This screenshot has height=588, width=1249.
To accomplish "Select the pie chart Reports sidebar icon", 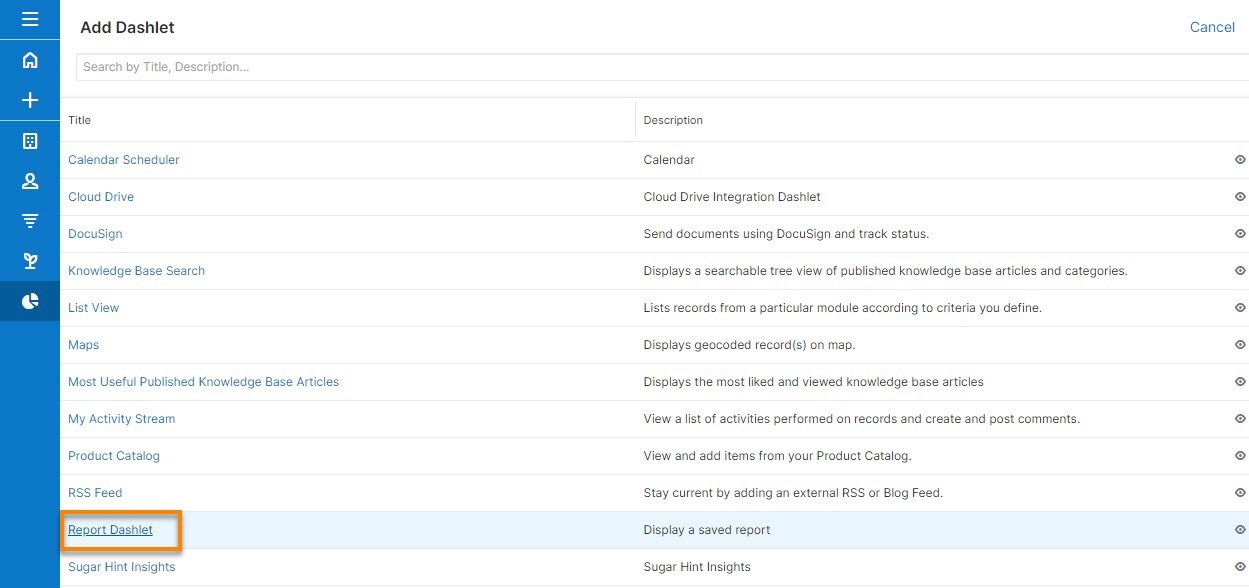I will pyautogui.click(x=30, y=301).
